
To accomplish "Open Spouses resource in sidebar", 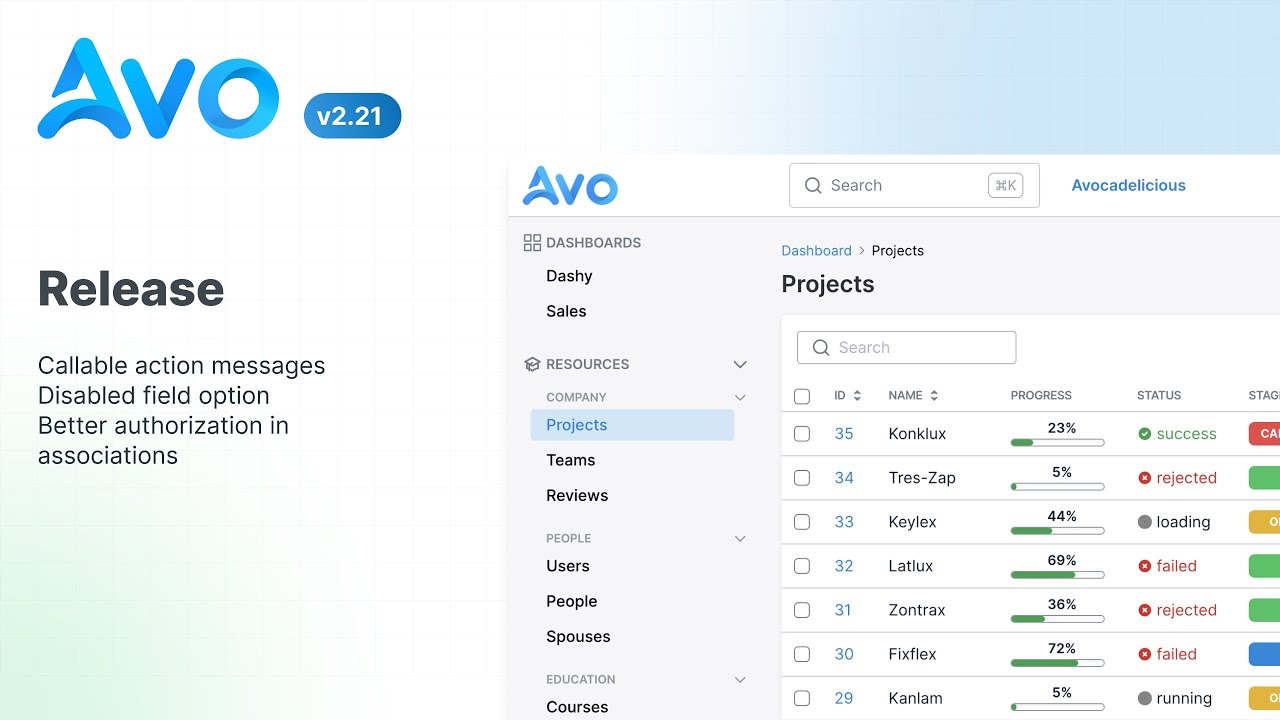I will point(578,636).
